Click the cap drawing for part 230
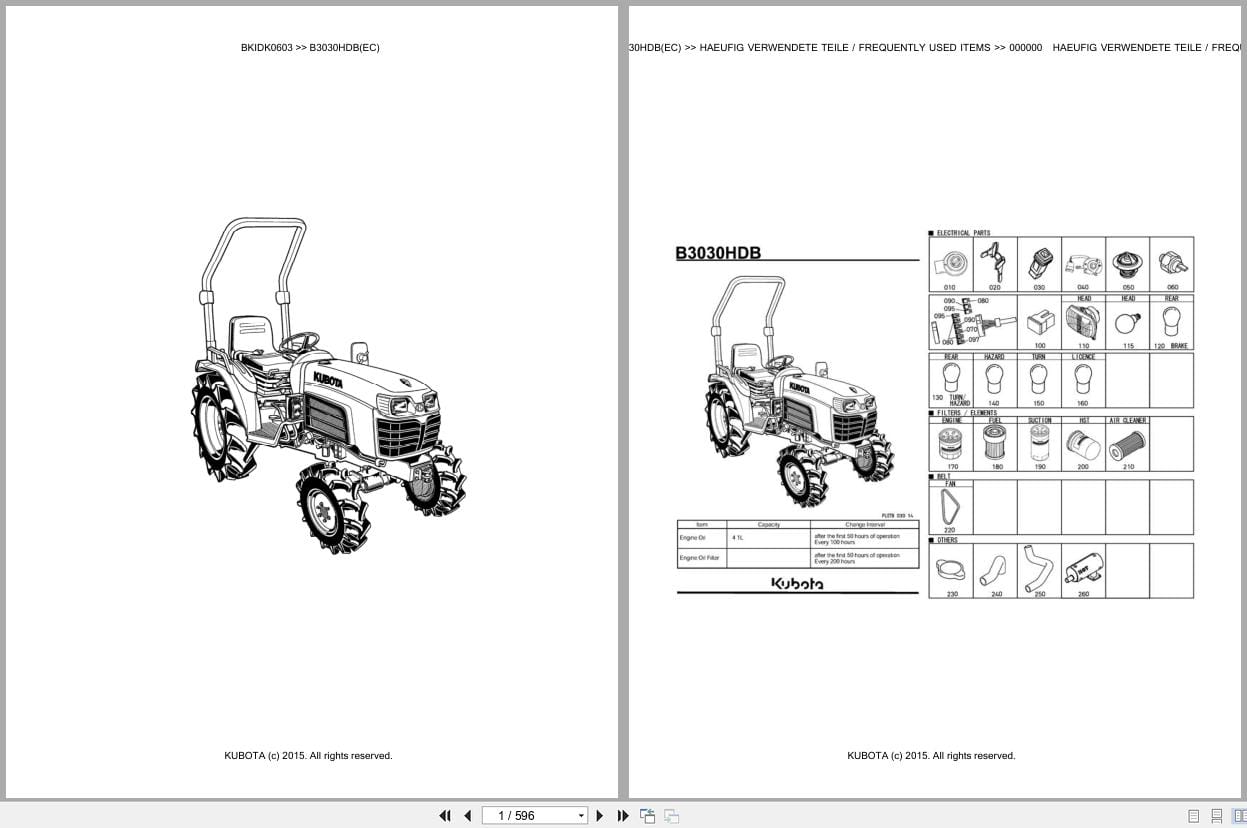This screenshot has height=828, width=1247. pos(951,571)
